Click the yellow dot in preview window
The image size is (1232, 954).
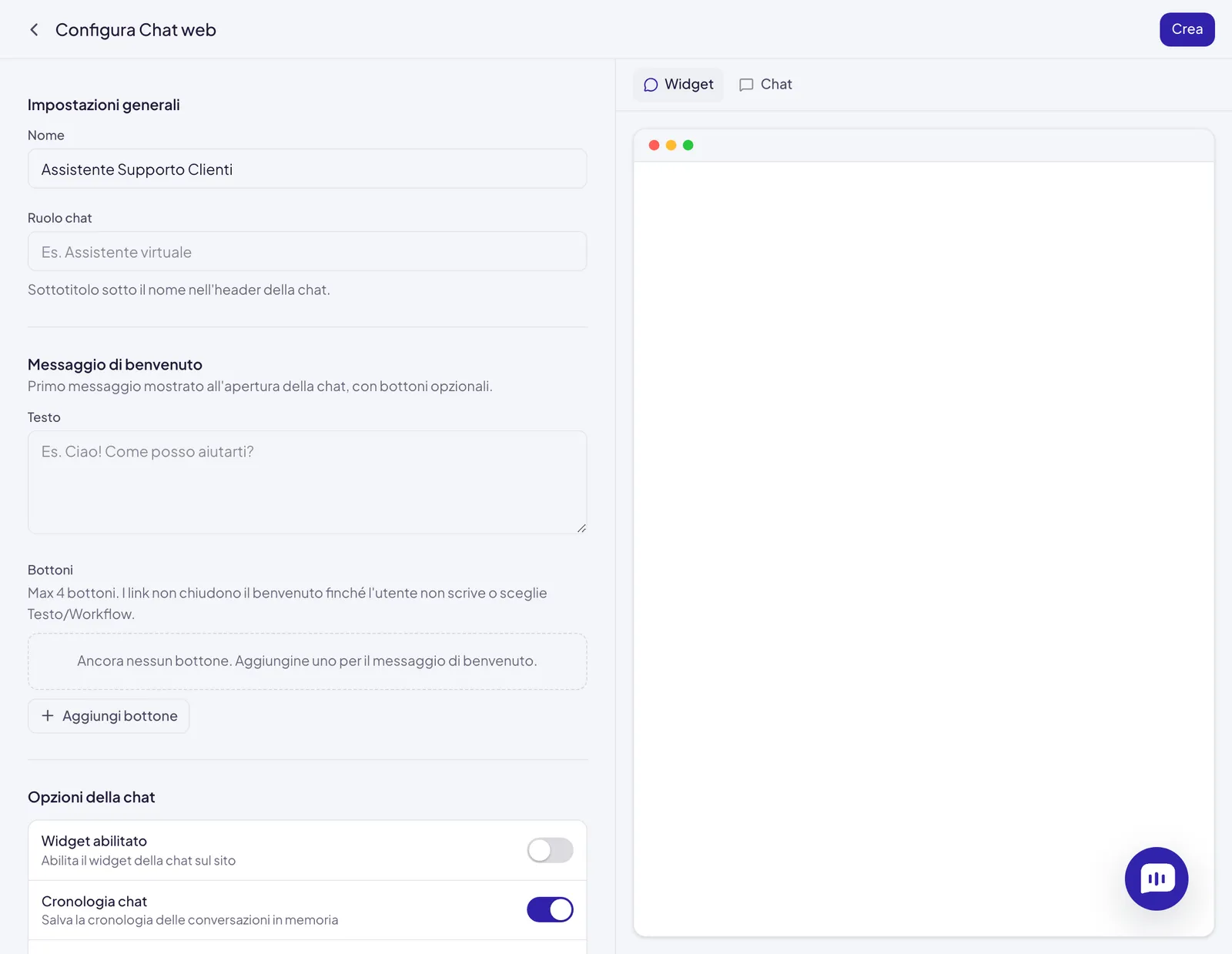[671, 145]
